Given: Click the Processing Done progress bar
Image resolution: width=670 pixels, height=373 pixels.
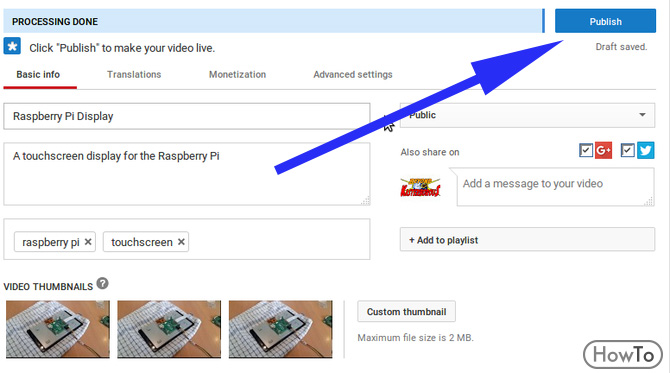Looking at the screenshot, I should 274,21.
